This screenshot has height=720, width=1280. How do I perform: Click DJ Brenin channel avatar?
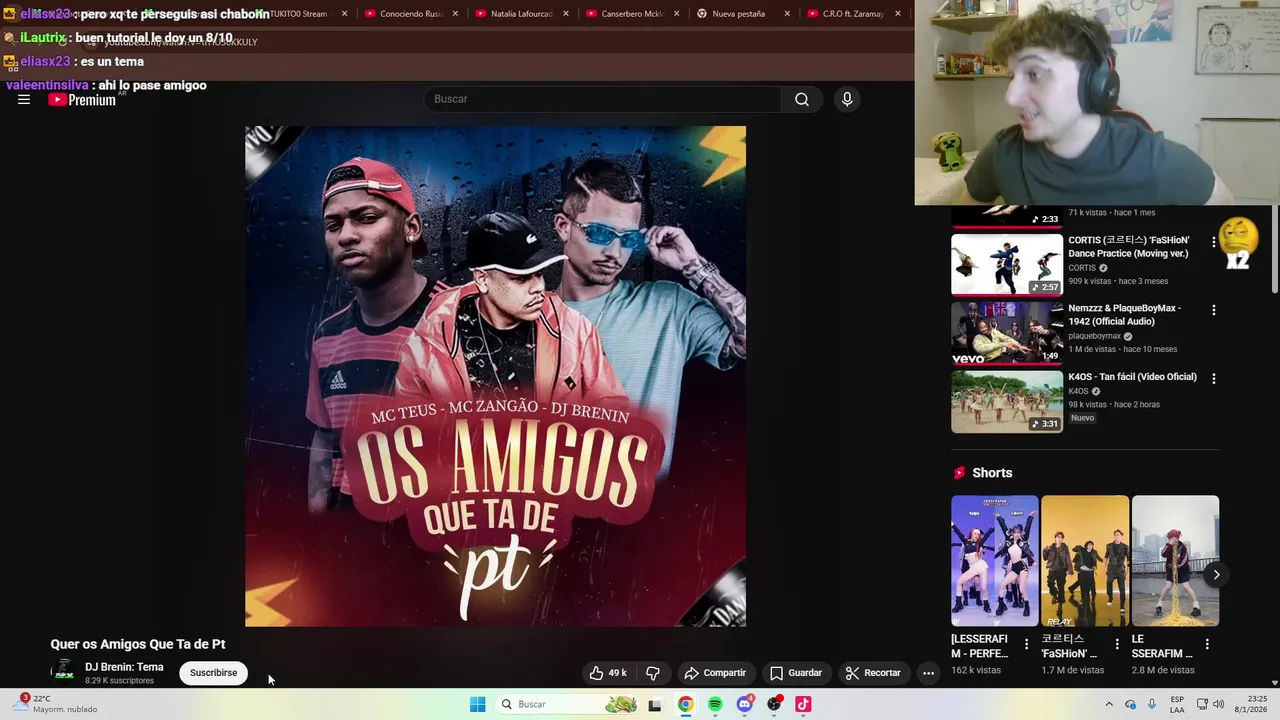click(64, 672)
